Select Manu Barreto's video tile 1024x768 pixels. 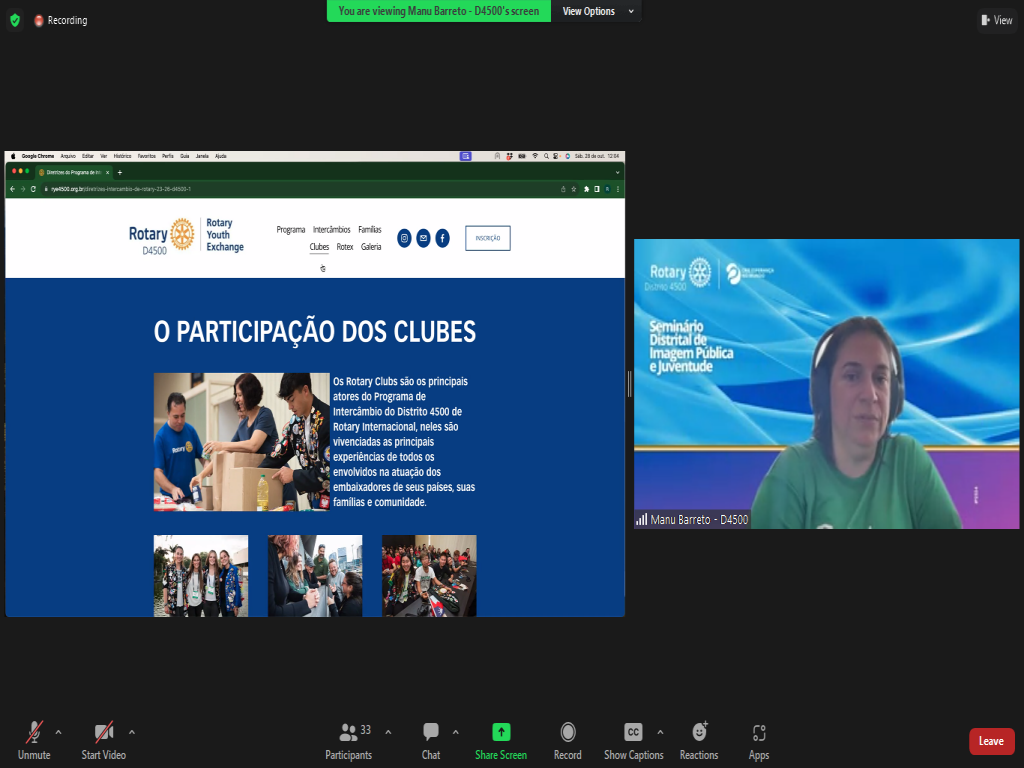[826, 384]
